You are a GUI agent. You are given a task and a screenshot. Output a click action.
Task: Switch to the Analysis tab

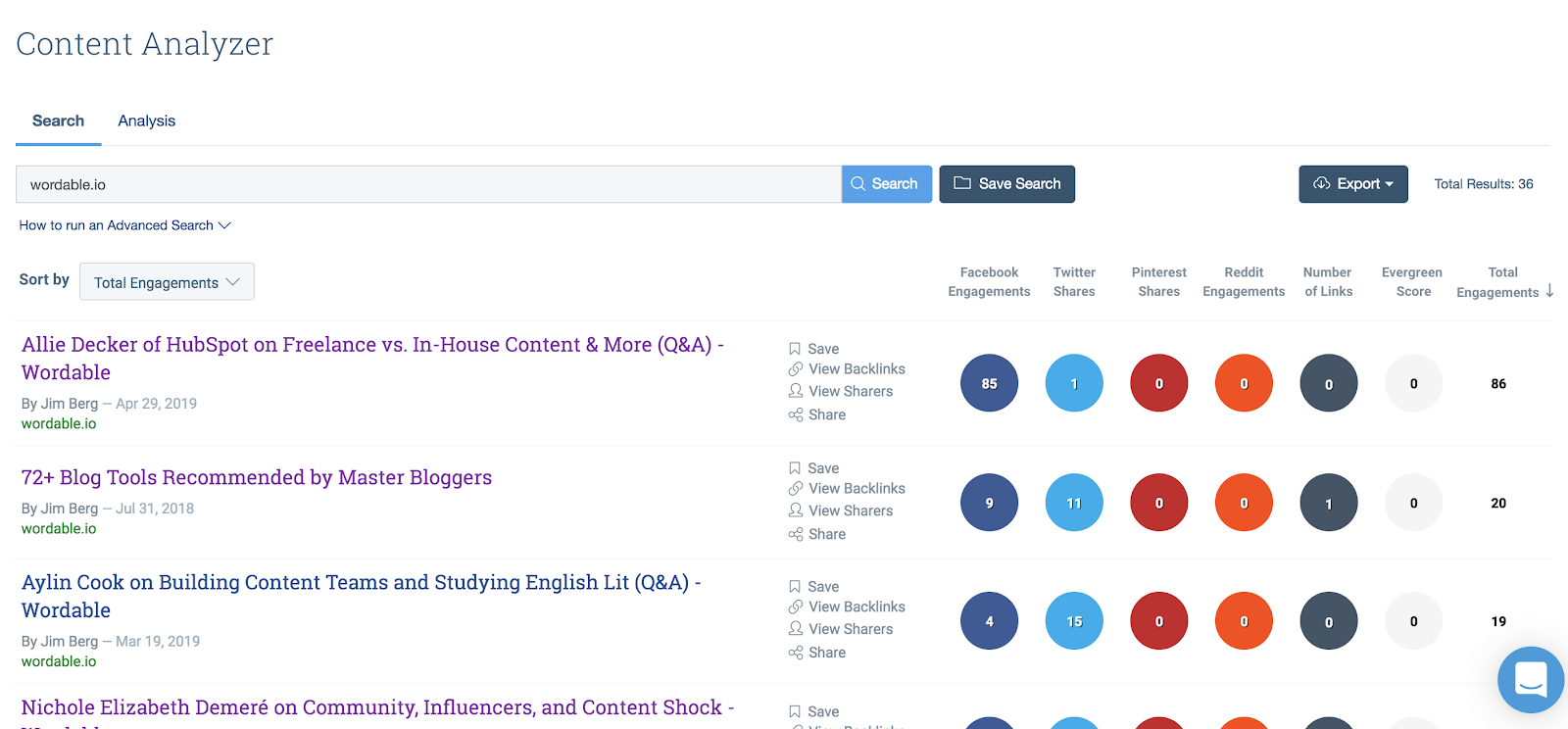pyautogui.click(x=147, y=121)
